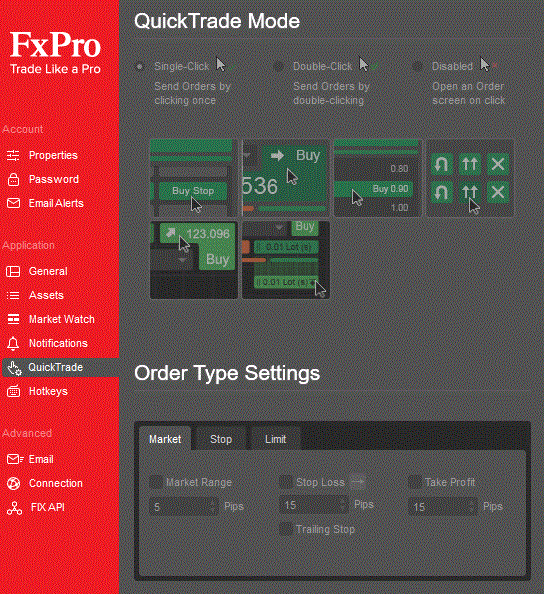The image size is (544, 594).
Task: Open Properties account settings icon
Action: pyautogui.click(x=13, y=155)
